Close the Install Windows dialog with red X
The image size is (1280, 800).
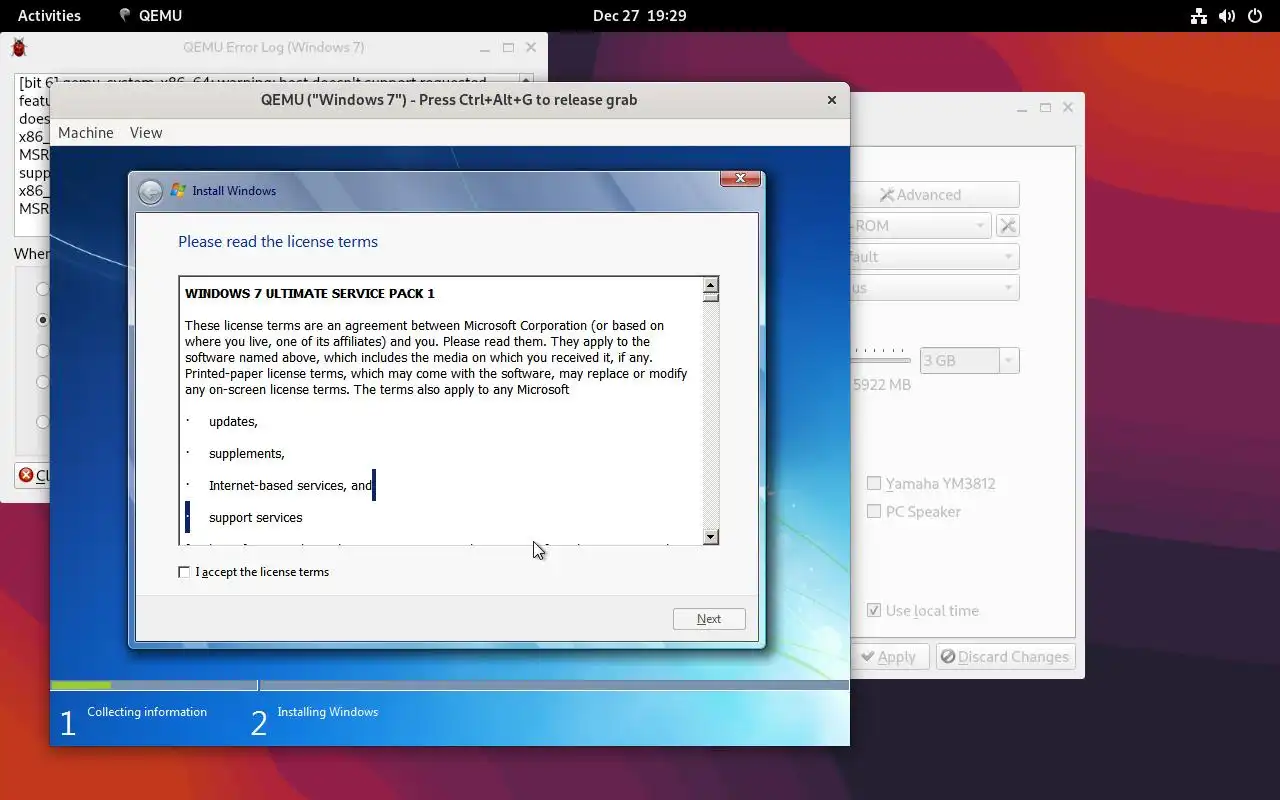(x=740, y=178)
